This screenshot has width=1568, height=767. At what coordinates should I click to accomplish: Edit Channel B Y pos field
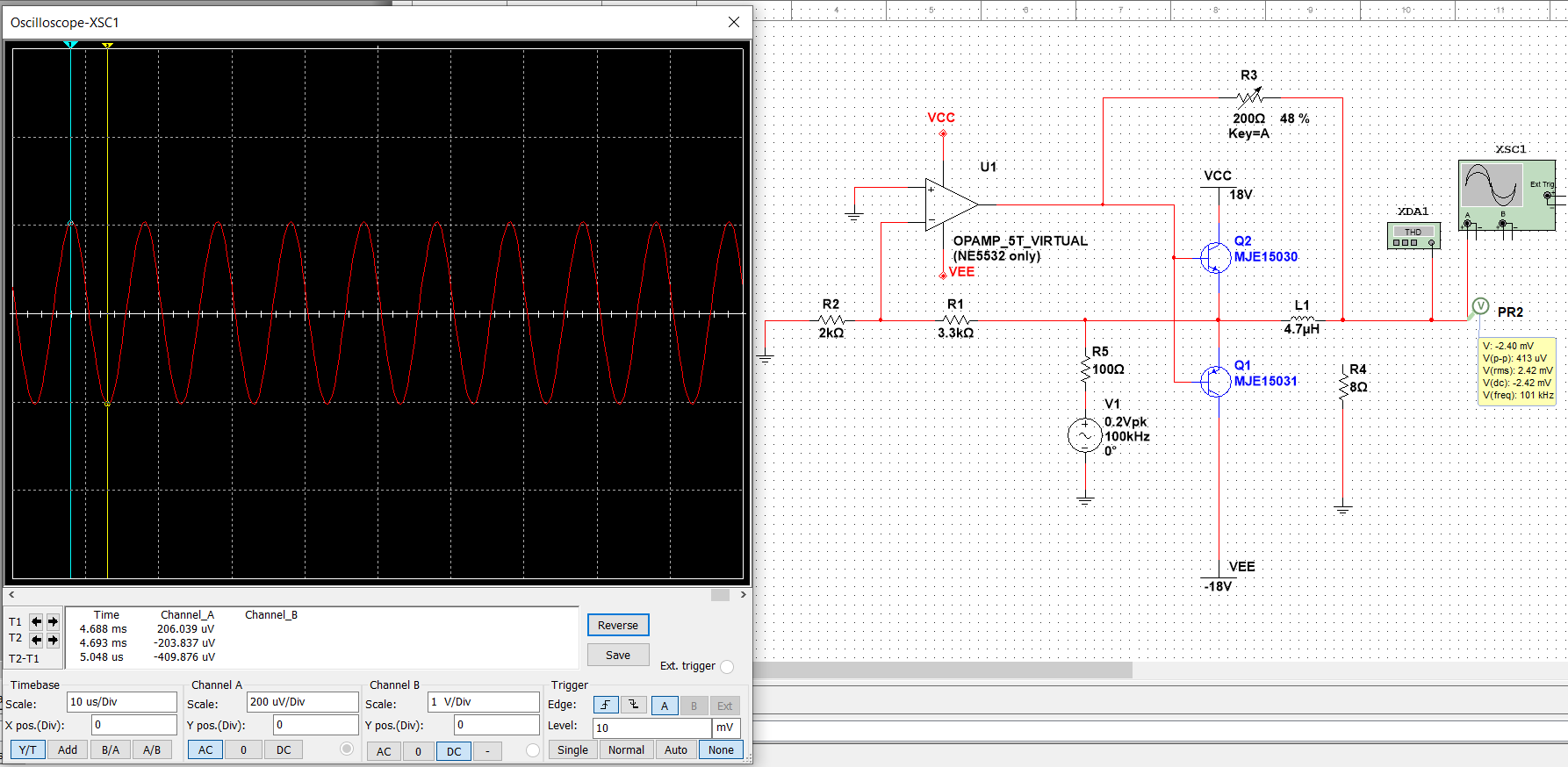coord(496,725)
